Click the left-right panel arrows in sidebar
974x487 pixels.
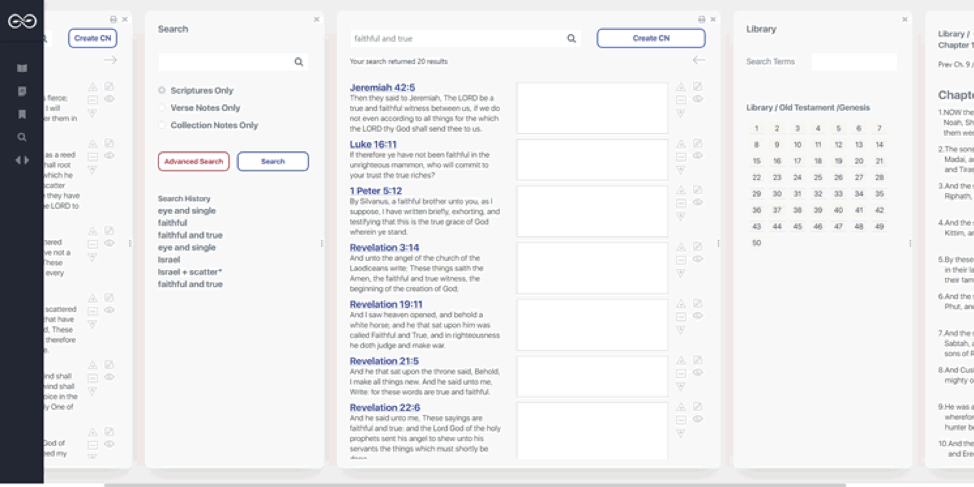[x=22, y=160]
